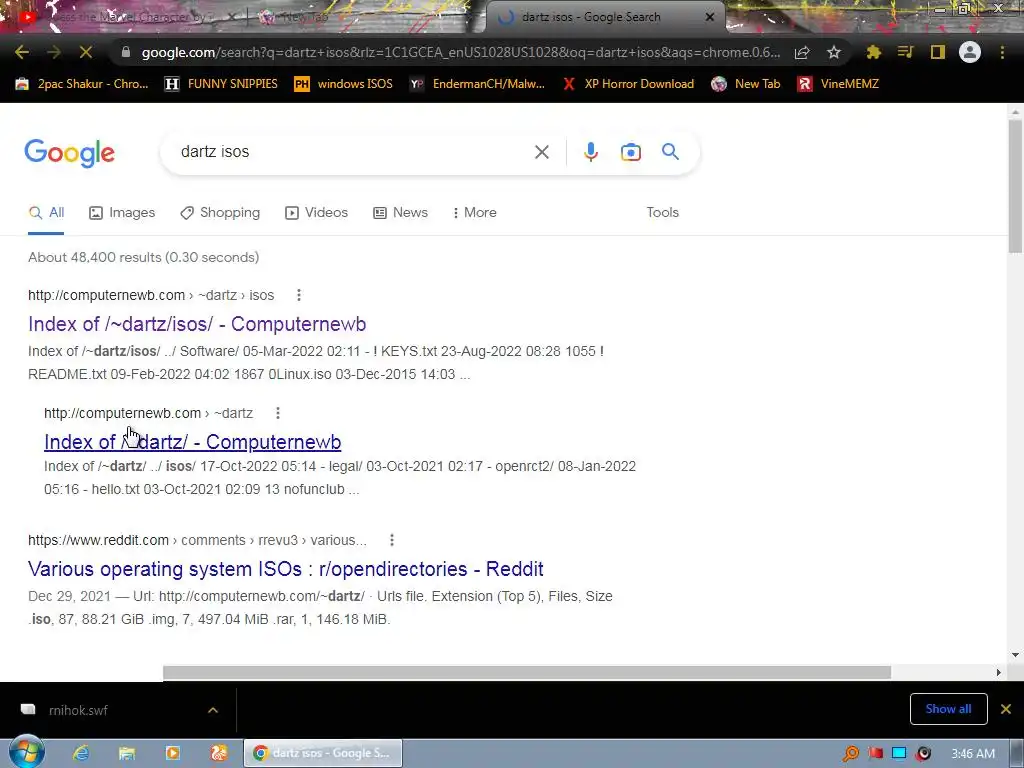
Task: Launch Windows Media Player from taskbar
Action: pyautogui.click(x=172, y=753)
